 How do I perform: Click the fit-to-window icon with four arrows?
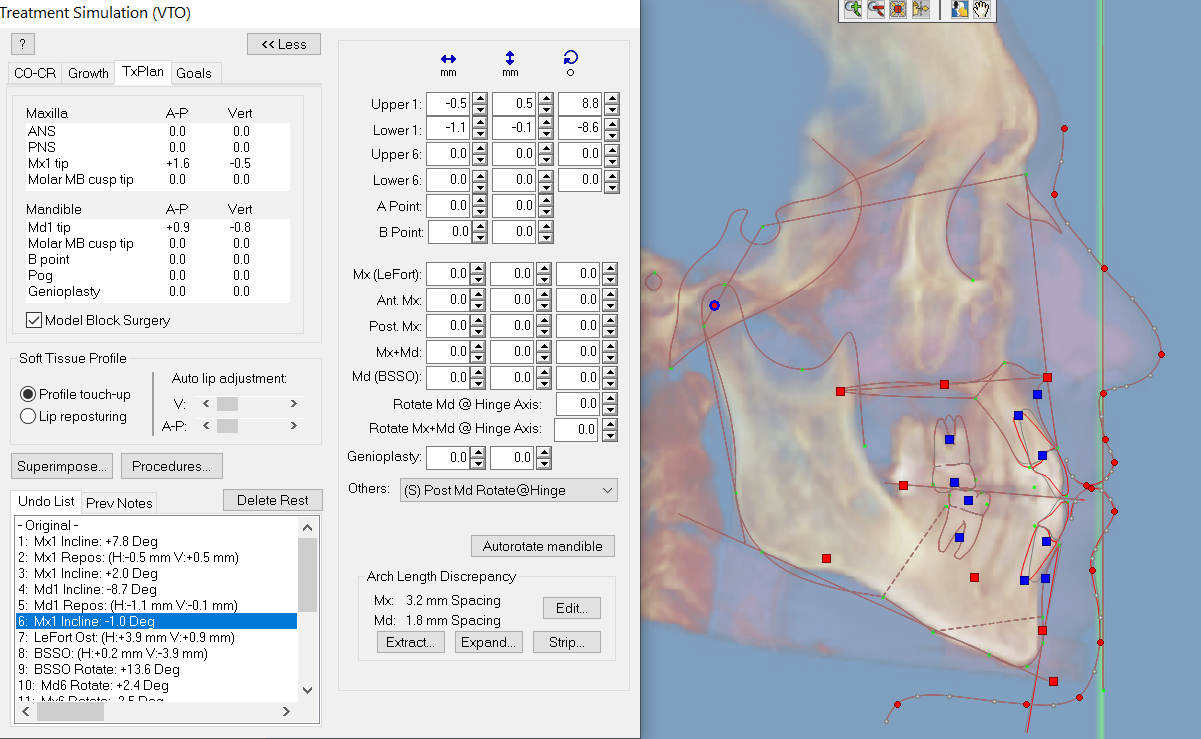[897, 9]
